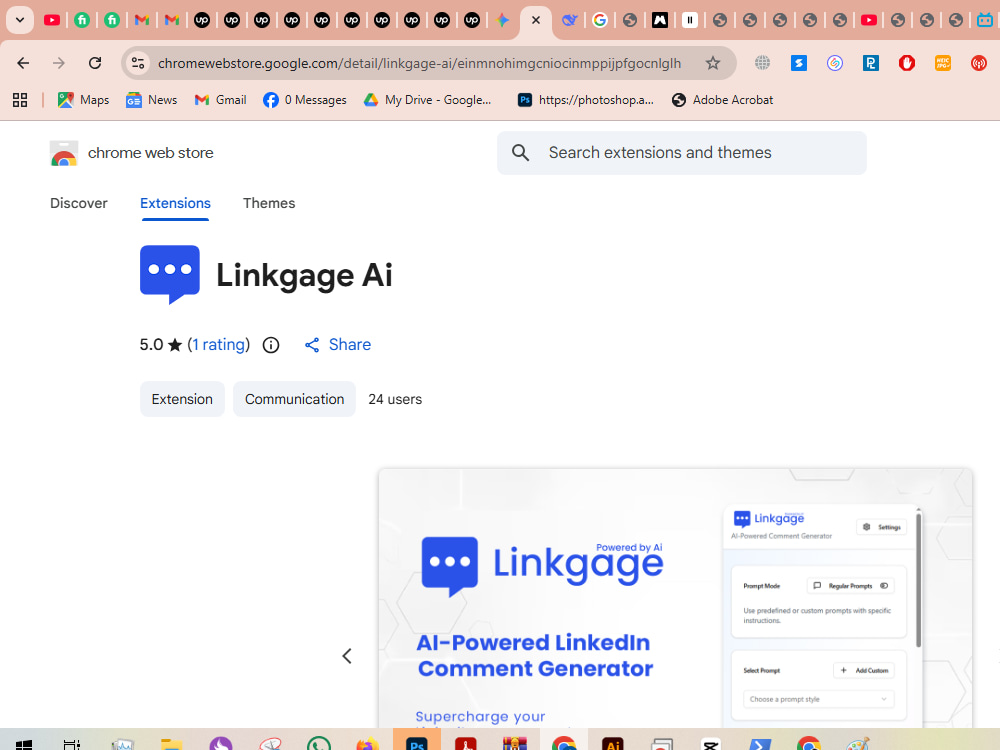Viewport: 1000px width, 750px height.
Task: Switch to the Gemini sparkle tab
Action: point(503,20)
